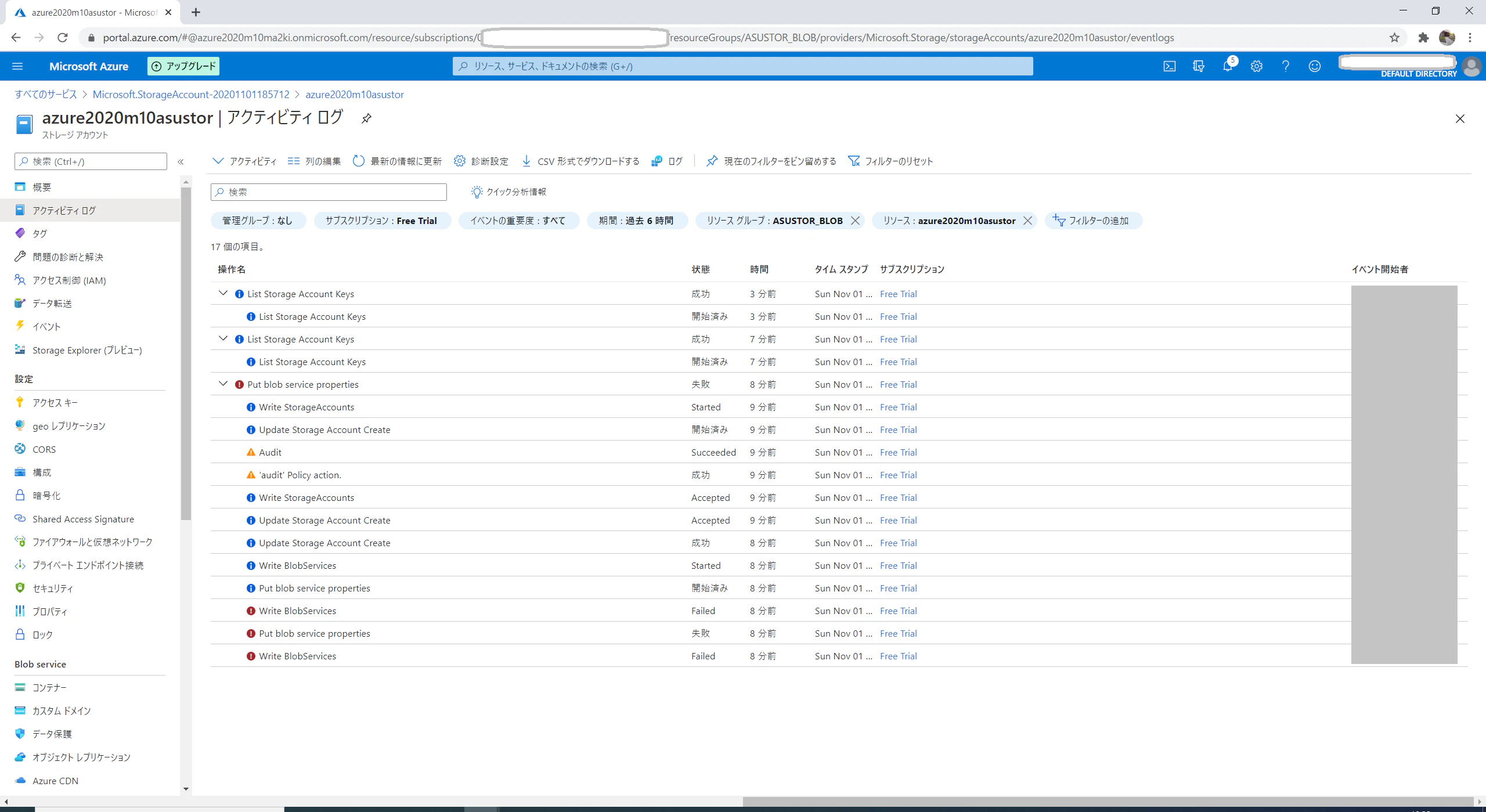Collapse first List Storage Account Keys group
The height and width of the screenshot is (812, 1486).
(x=223, y=293)
